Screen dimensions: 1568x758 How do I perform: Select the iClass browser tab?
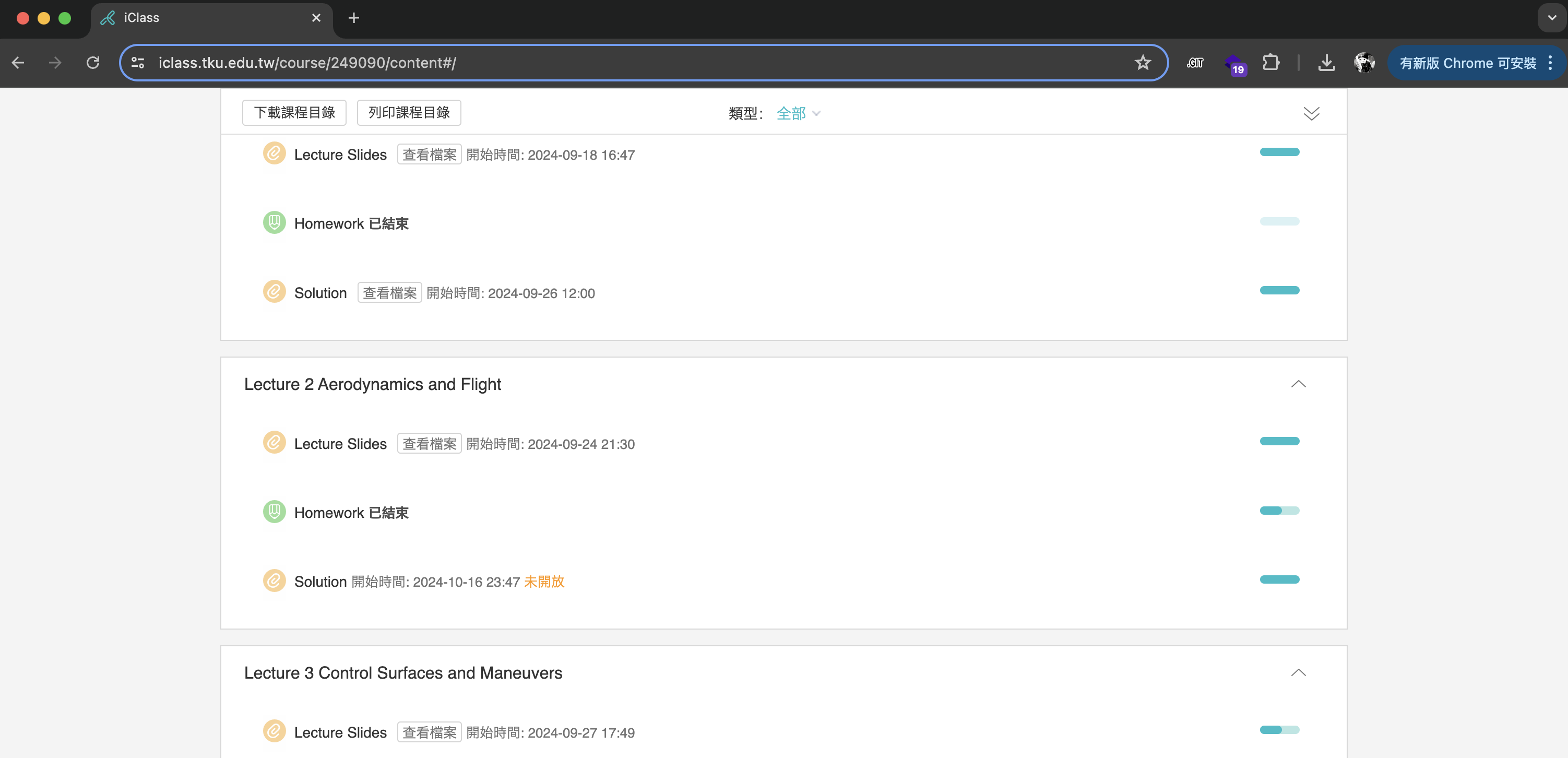211,18
